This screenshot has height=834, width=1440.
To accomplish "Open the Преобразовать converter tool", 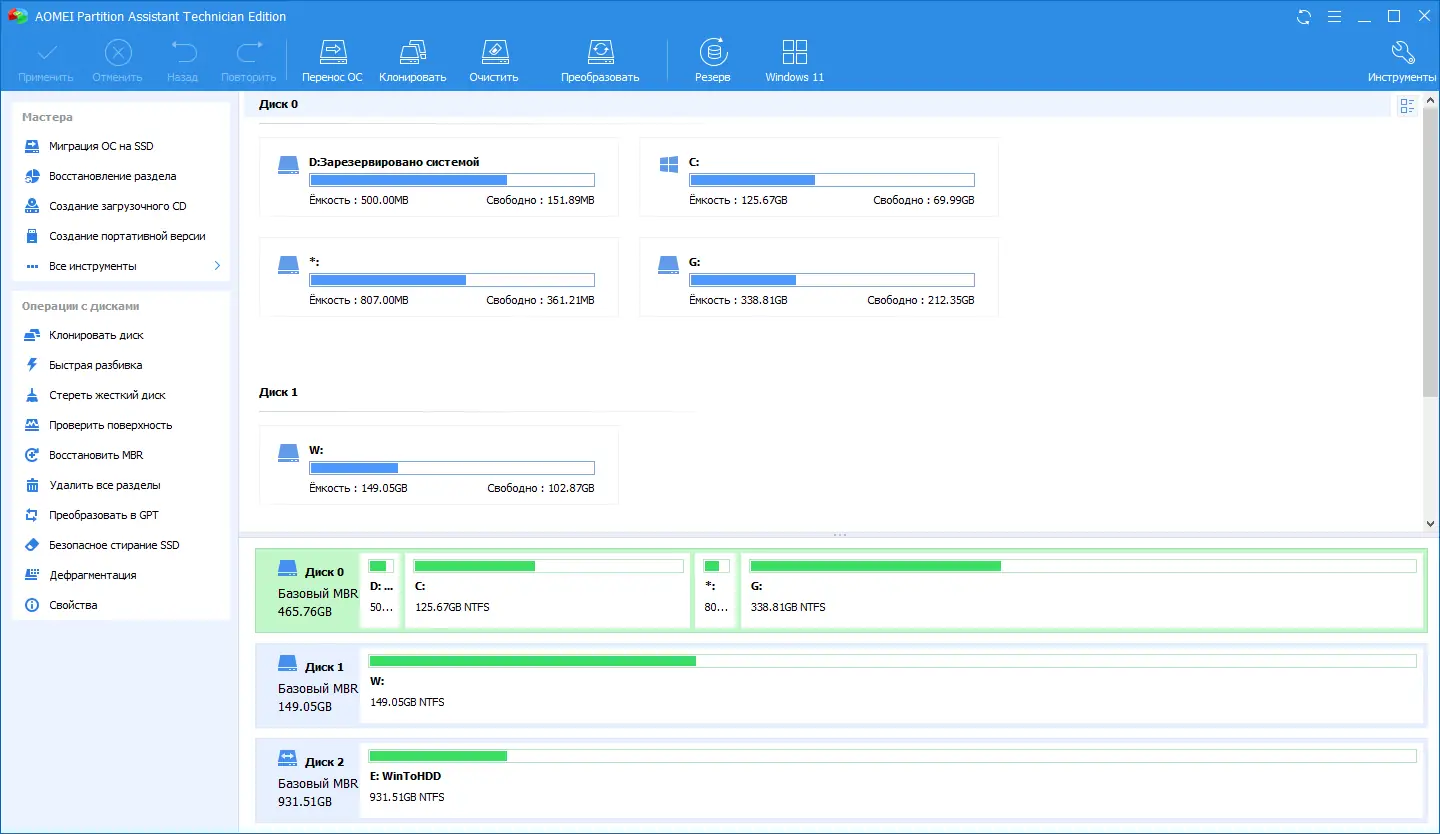I will 600,57.
